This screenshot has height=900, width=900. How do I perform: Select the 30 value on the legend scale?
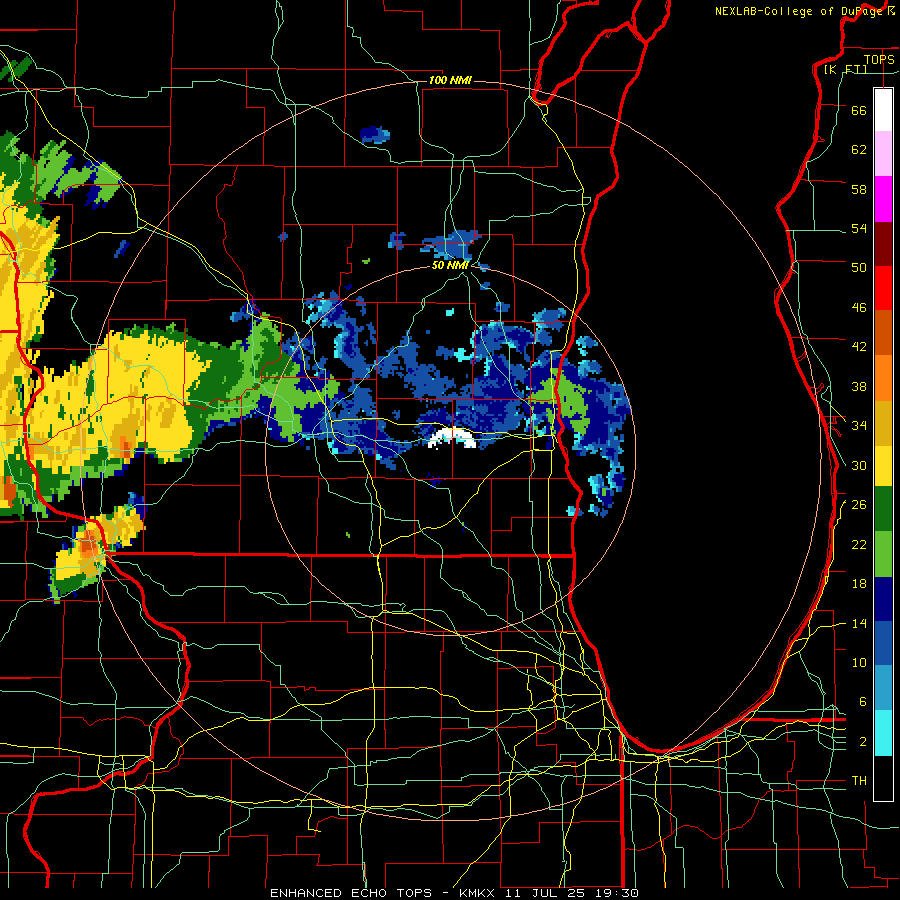(859, 465)
